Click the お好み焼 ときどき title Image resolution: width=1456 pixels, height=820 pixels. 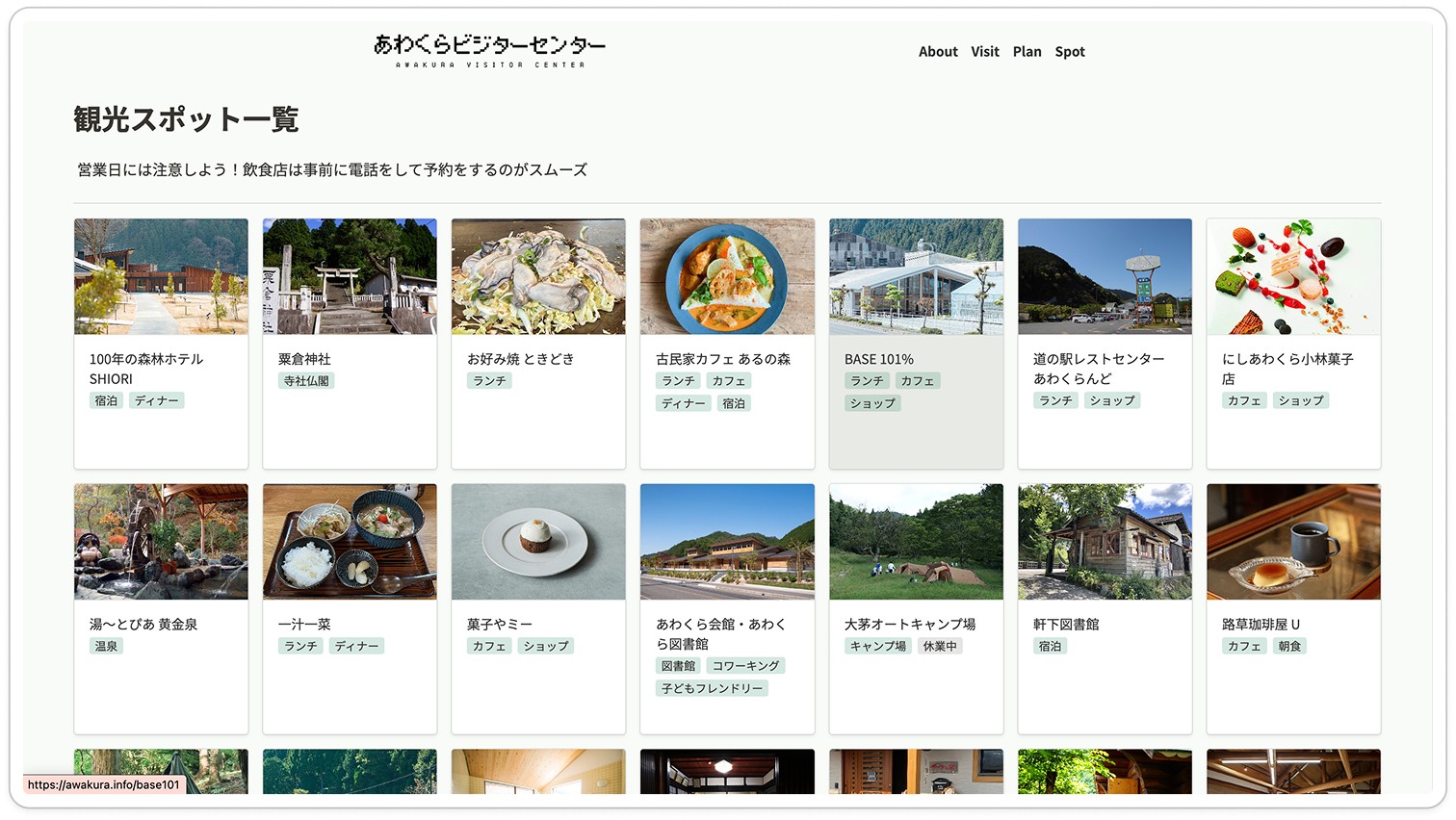520,359
